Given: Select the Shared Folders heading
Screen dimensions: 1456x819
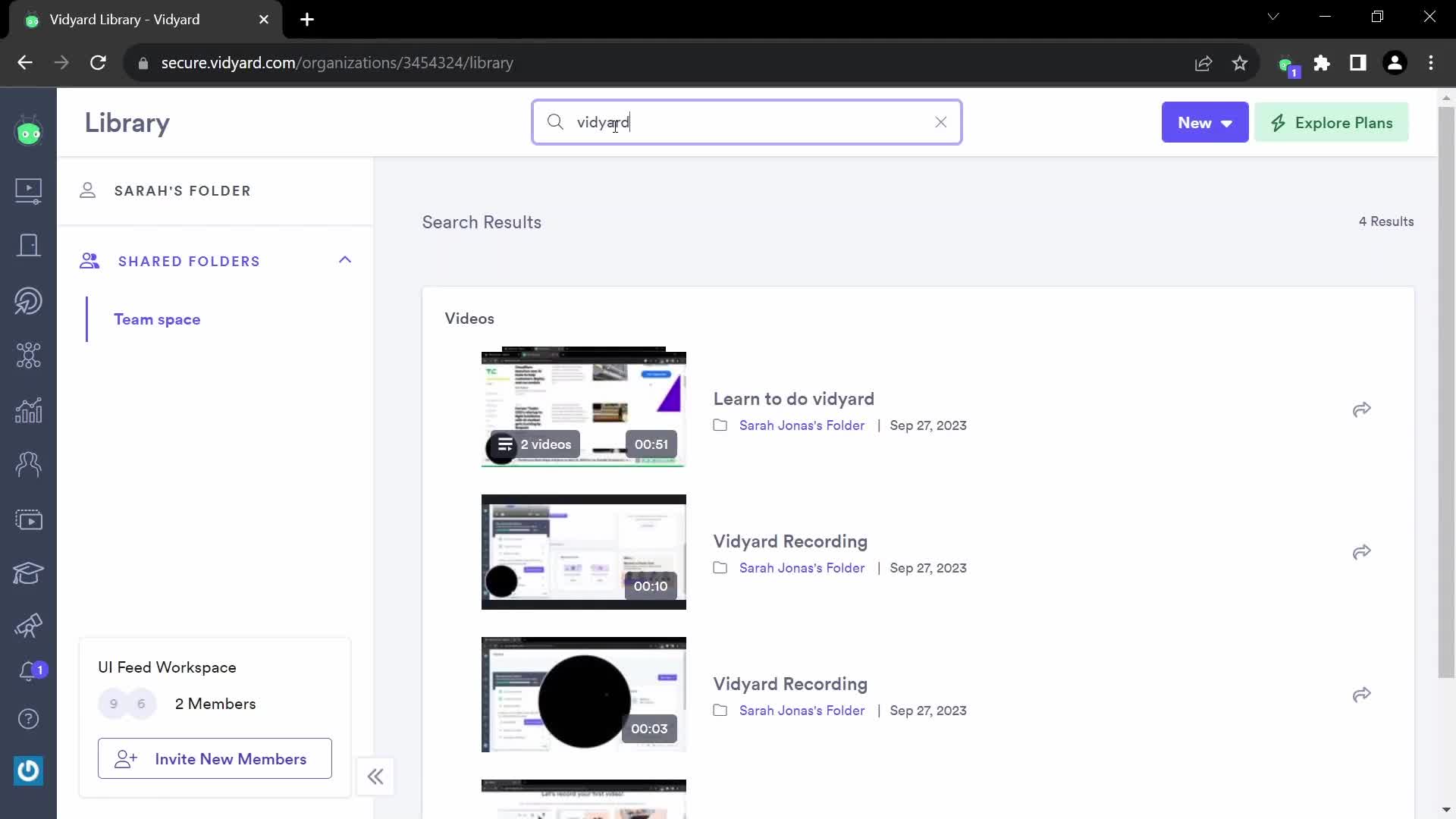Looking at the screenshot, I should (x=189, y=262).
